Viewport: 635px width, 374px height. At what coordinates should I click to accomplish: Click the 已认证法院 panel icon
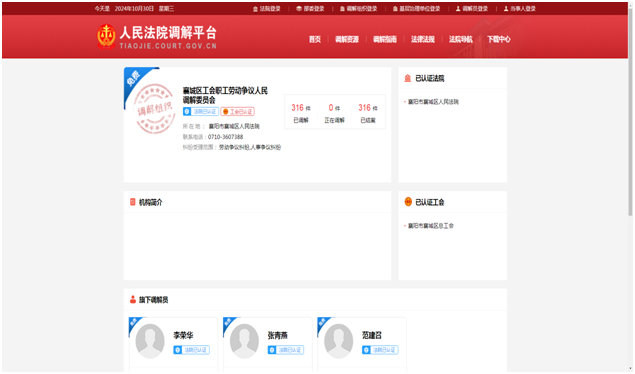point(408,78)
